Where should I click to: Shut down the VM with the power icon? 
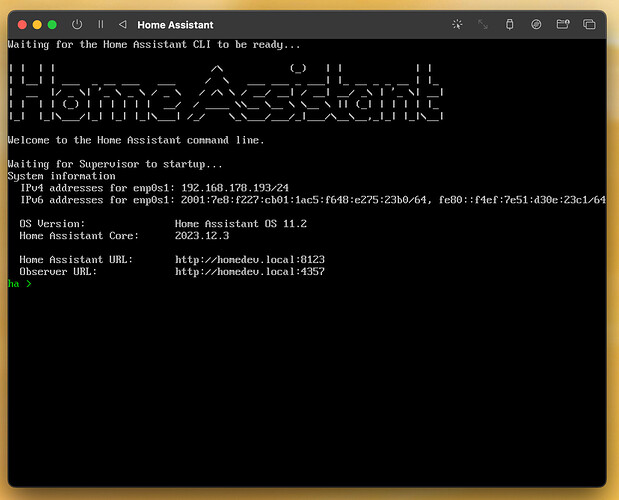[77, 24]
